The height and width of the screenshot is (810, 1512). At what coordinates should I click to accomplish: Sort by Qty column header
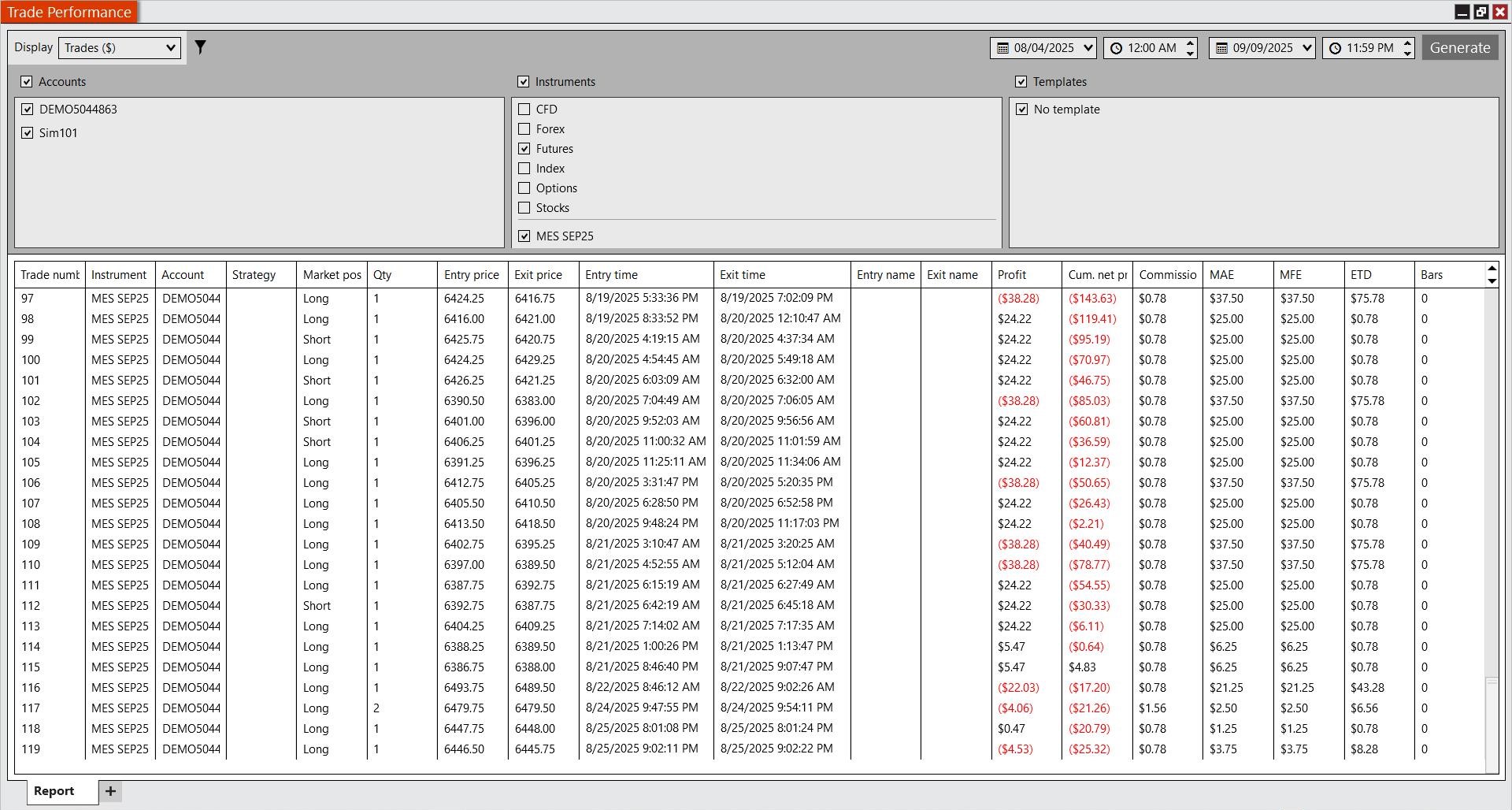402,275
